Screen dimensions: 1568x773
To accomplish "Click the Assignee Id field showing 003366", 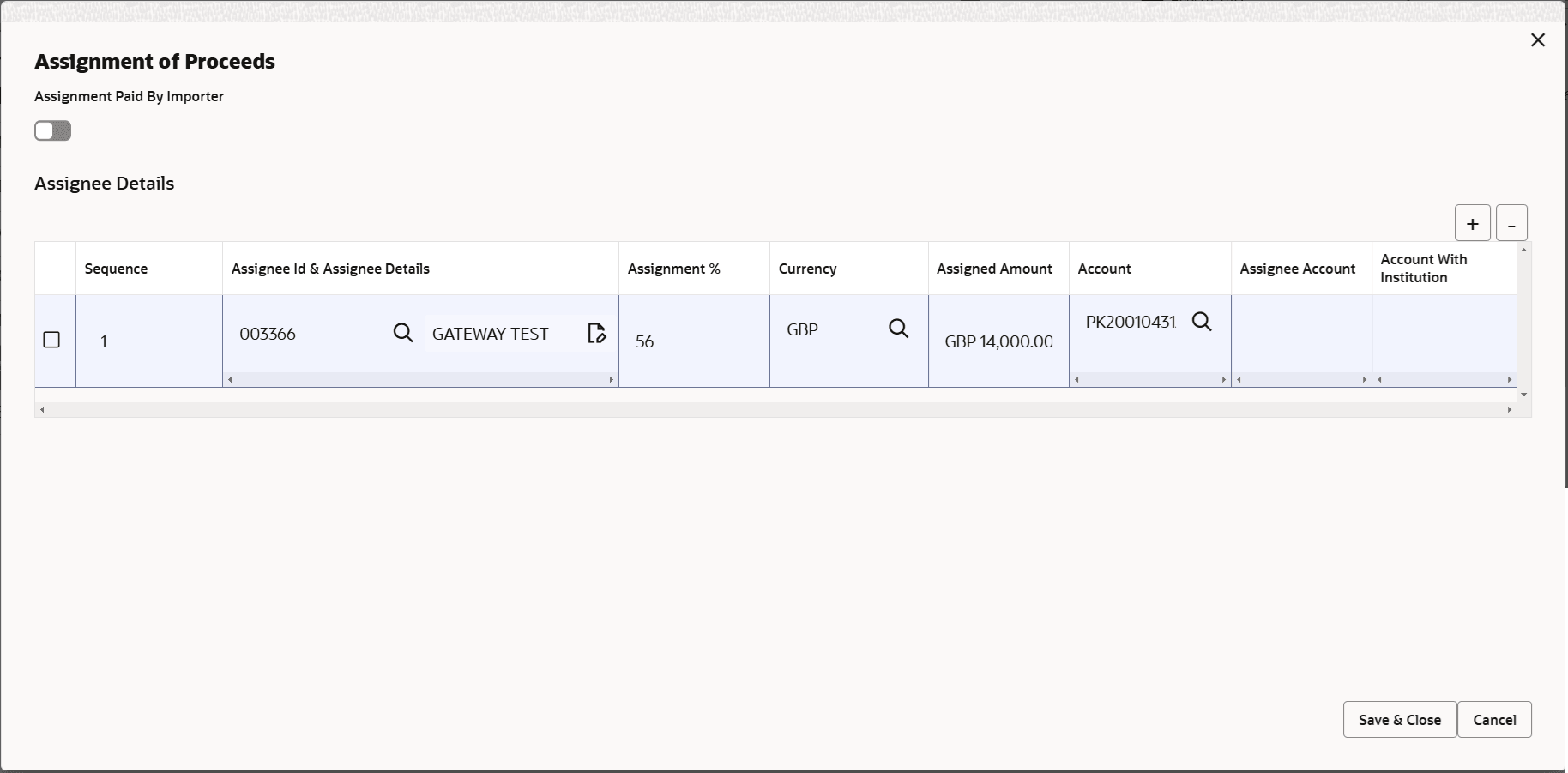I will click(x=292, y=334).
